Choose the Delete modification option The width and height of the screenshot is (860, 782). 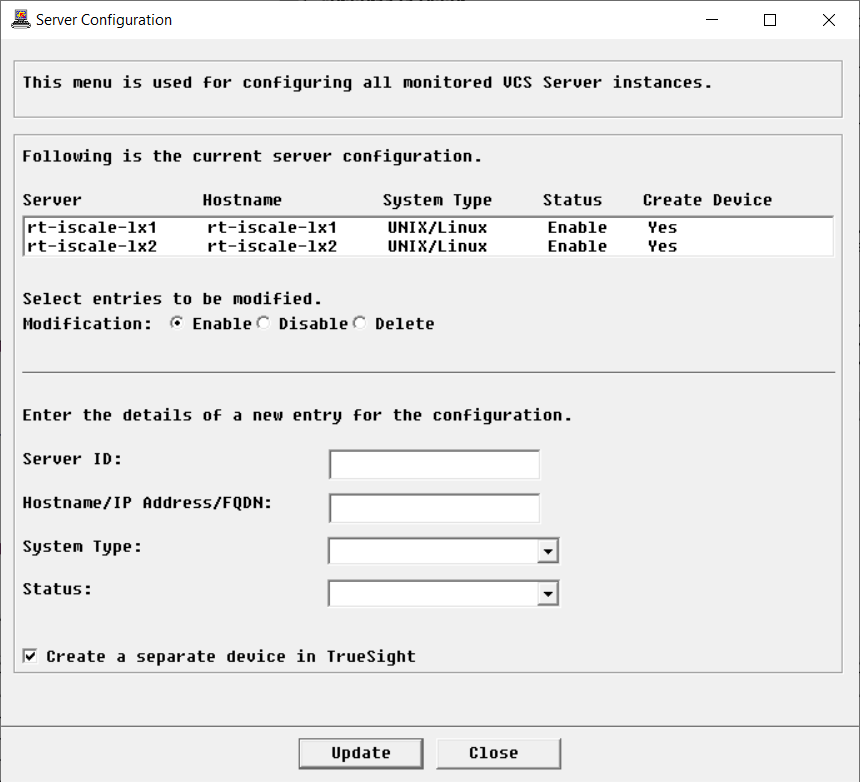pos(359,322)
